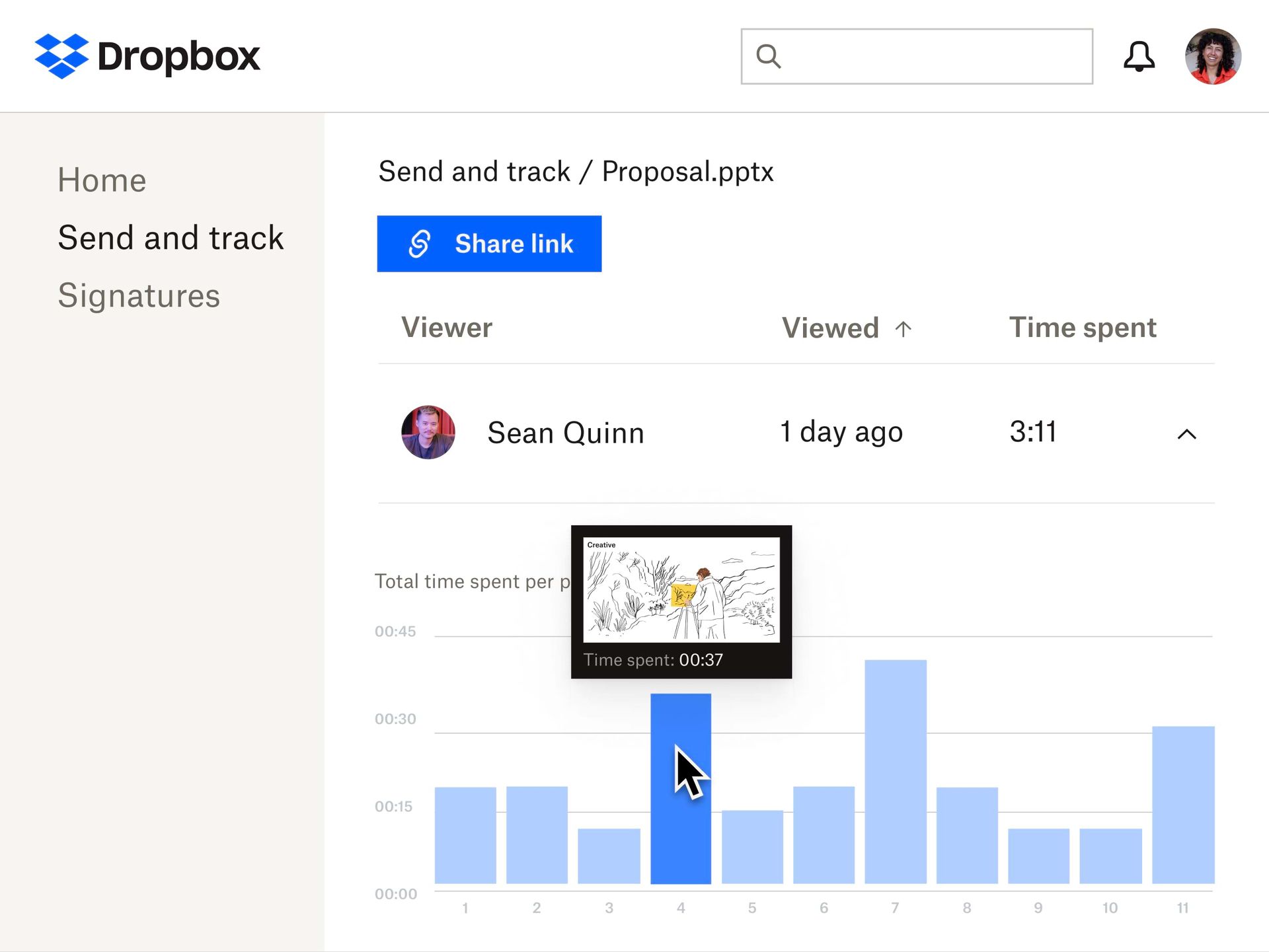Select the Send and track sidebar item
Image resolution: width=1269 pixels, height=952 pixels.
point(171,237)
